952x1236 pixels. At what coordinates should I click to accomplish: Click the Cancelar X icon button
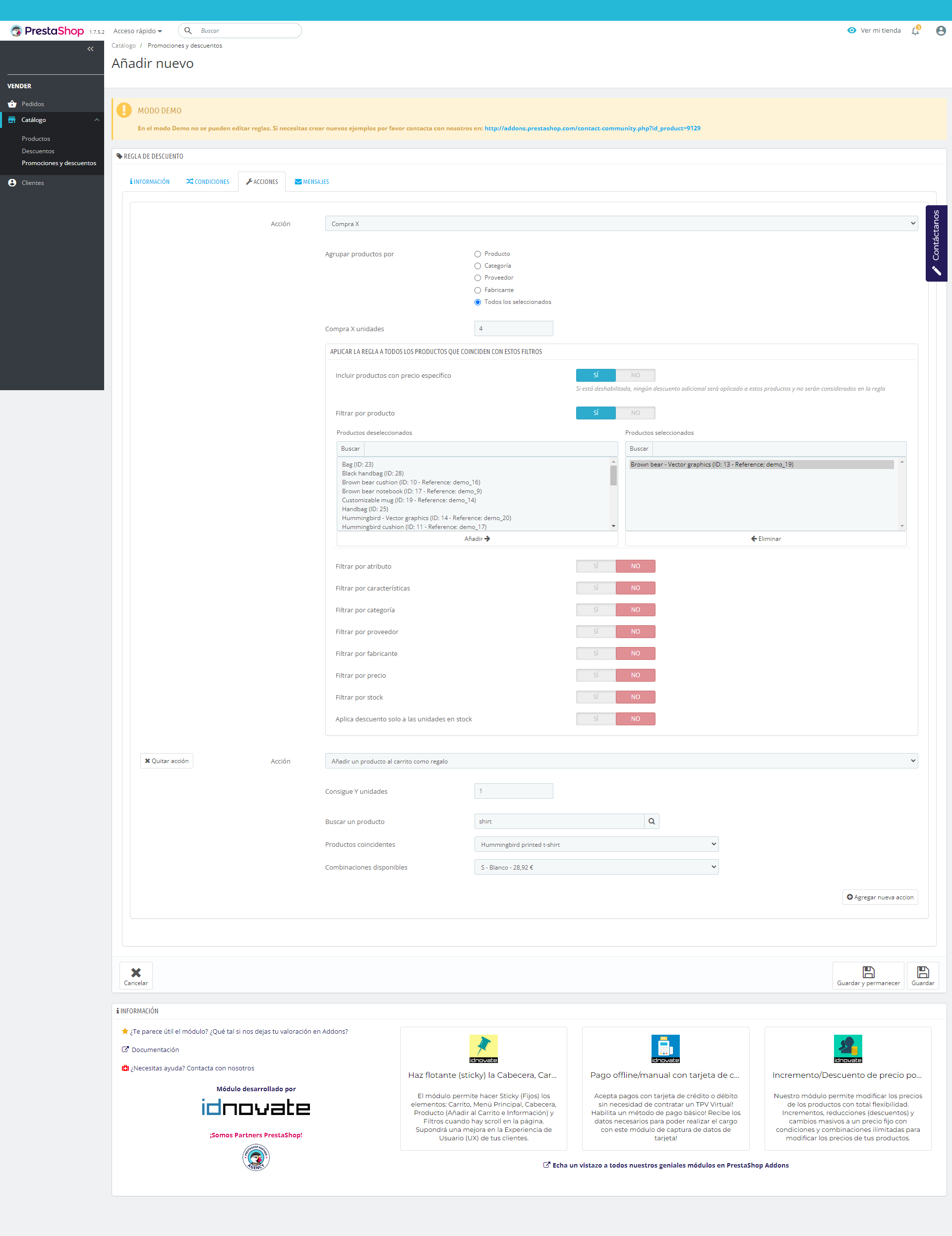tap(136, 972)
